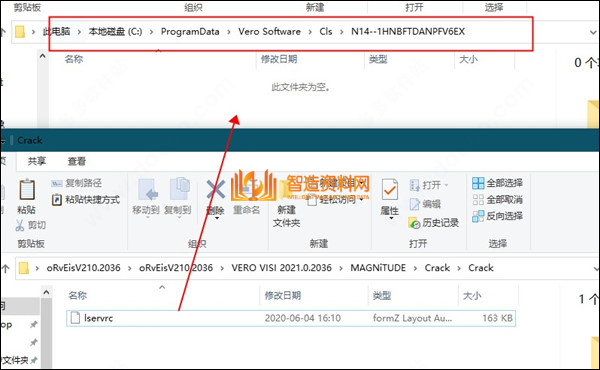The width and height of the screenshot is (600, 370).
Task: Click the Crack window title text
Action: click(x=30, y=140)
